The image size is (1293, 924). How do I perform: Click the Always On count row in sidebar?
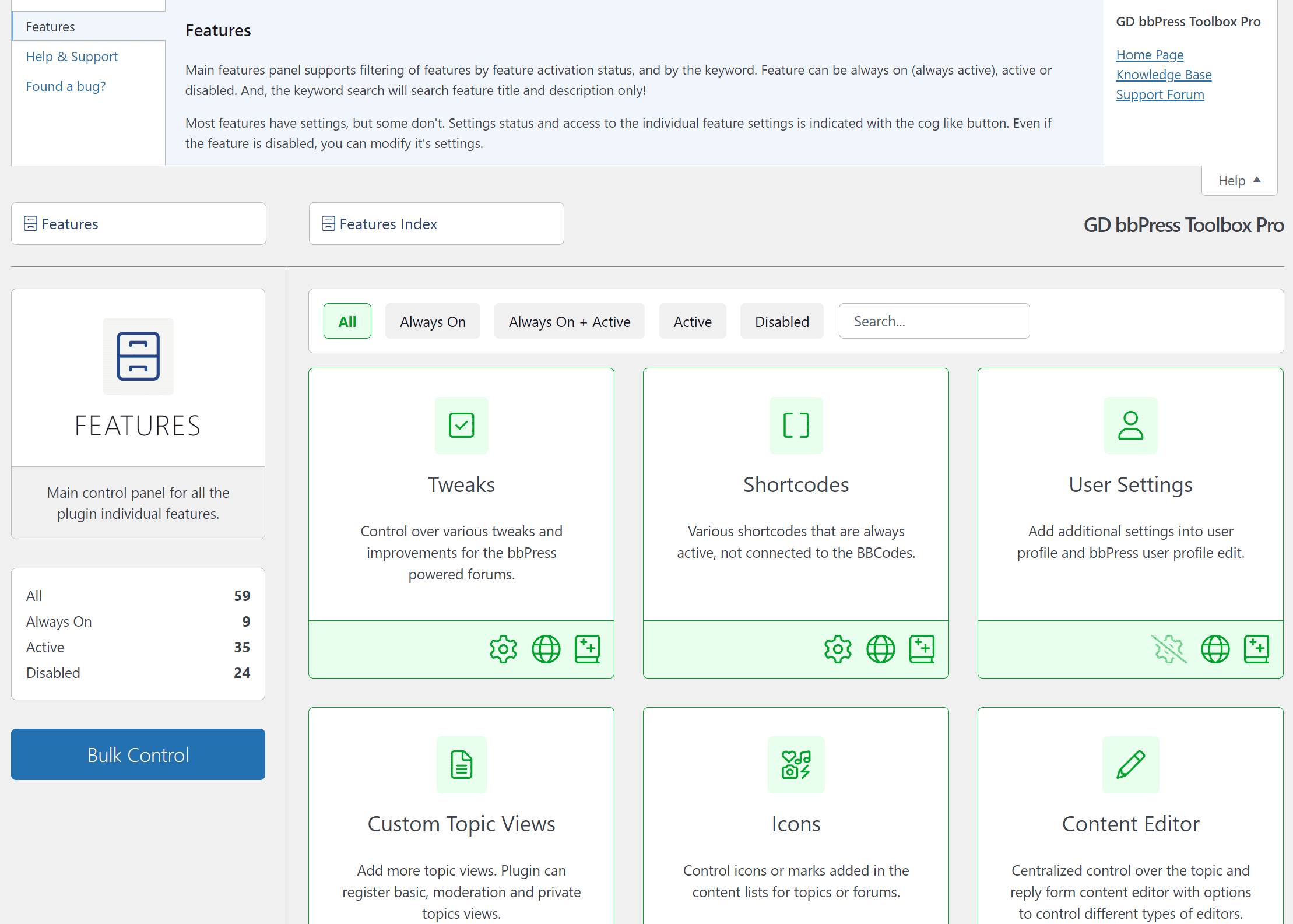pos(138,621)
